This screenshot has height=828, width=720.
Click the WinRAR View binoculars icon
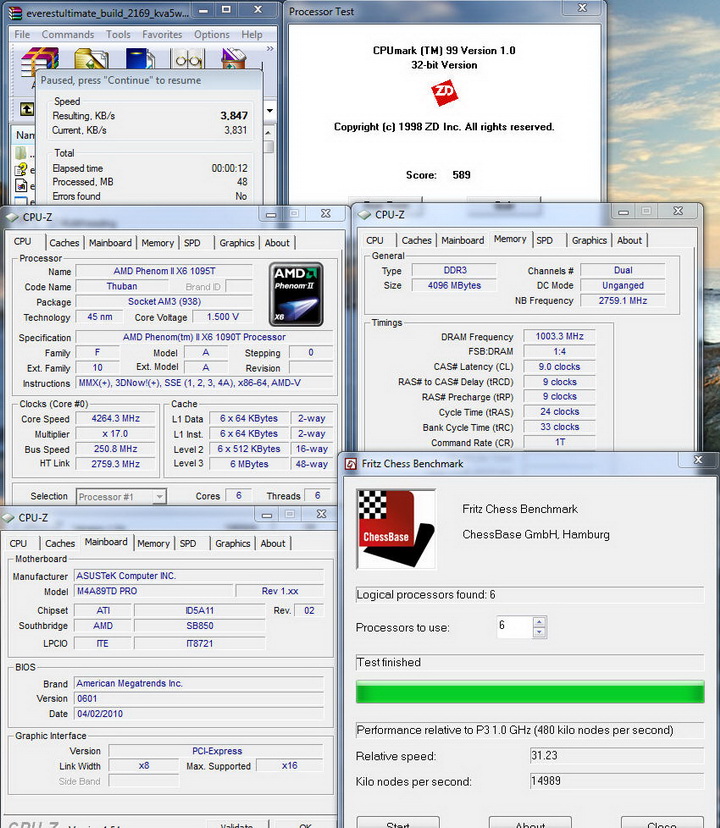click(188, 59)
